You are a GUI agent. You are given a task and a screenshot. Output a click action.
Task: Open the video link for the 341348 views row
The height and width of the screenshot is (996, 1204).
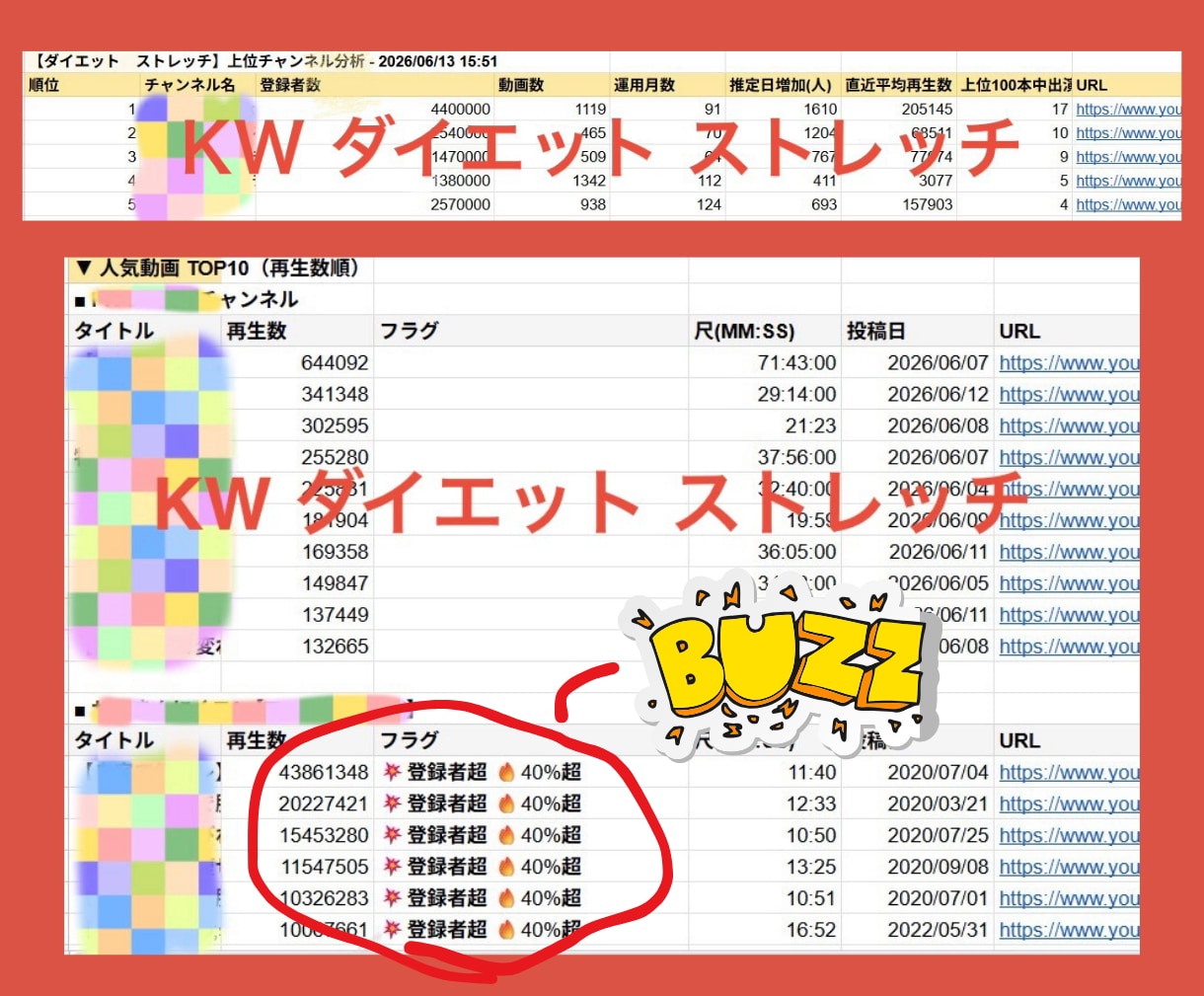click(1069, 395)
